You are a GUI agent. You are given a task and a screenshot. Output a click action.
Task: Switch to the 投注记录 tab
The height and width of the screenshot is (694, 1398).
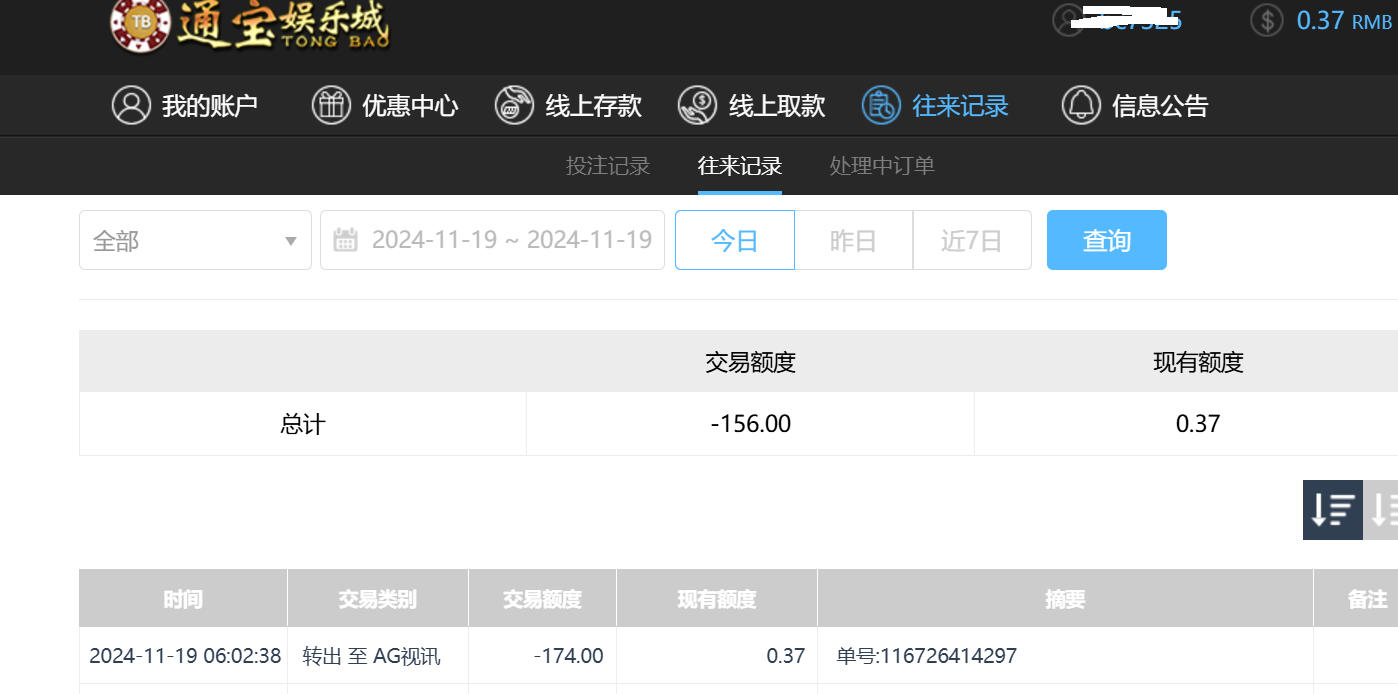click(x=607, y=166)
